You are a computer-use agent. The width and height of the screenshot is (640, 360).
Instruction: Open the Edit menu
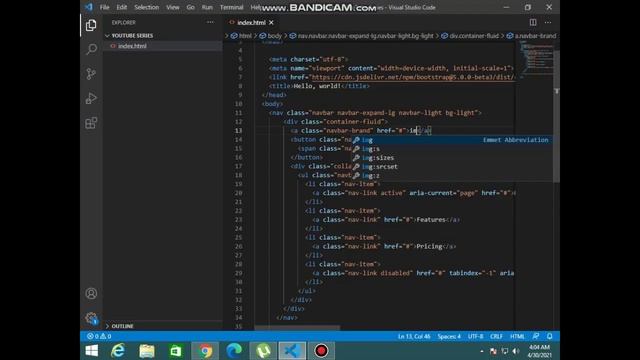(x=122, y=7)
